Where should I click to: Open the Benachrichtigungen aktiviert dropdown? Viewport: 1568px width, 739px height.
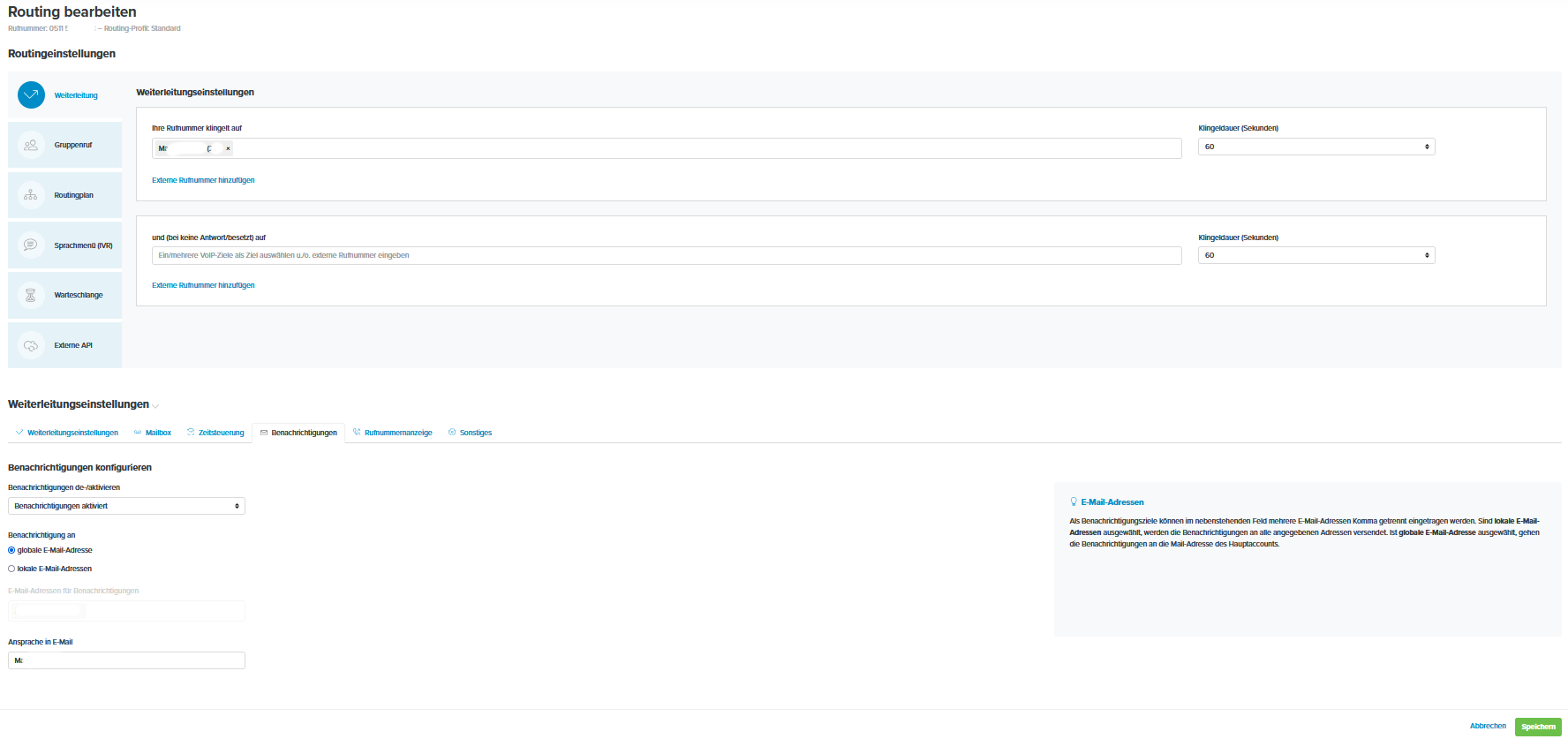pos(126,506)
